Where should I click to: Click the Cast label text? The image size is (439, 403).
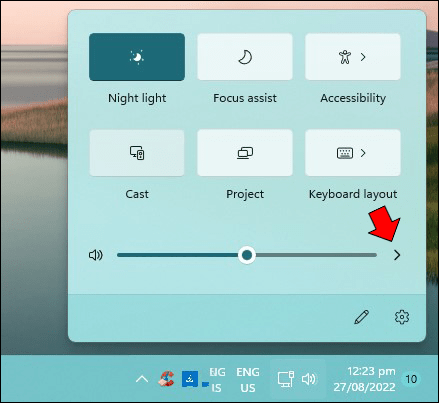[137, 194]
